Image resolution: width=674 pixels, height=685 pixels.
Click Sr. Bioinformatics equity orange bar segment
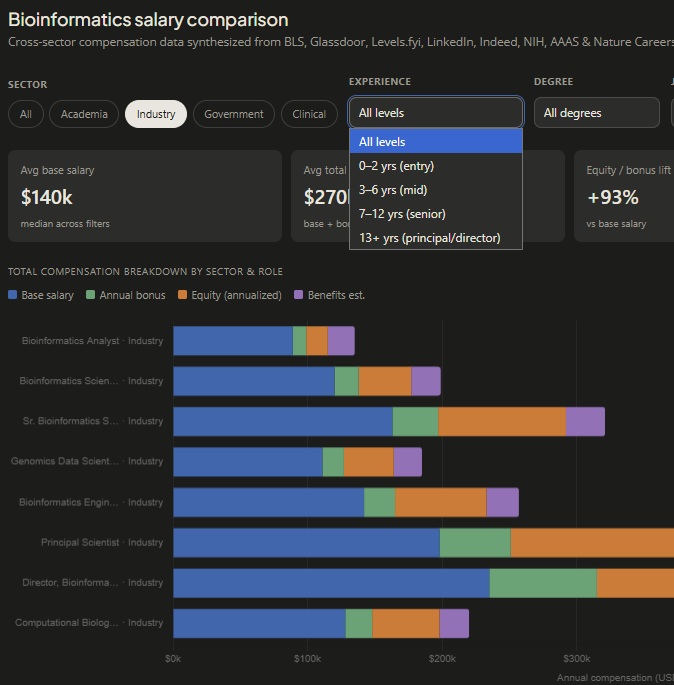point(502,422)
